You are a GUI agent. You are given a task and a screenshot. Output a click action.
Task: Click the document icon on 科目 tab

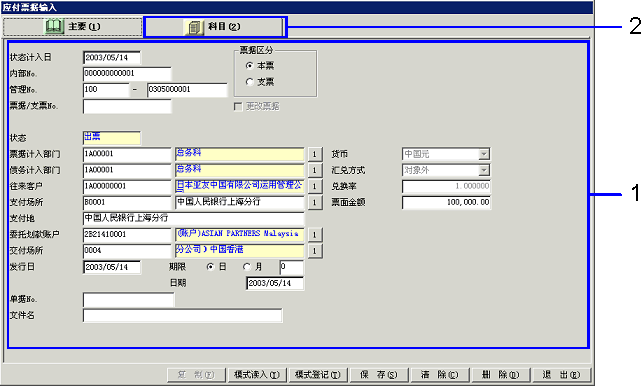pos(194,27)
